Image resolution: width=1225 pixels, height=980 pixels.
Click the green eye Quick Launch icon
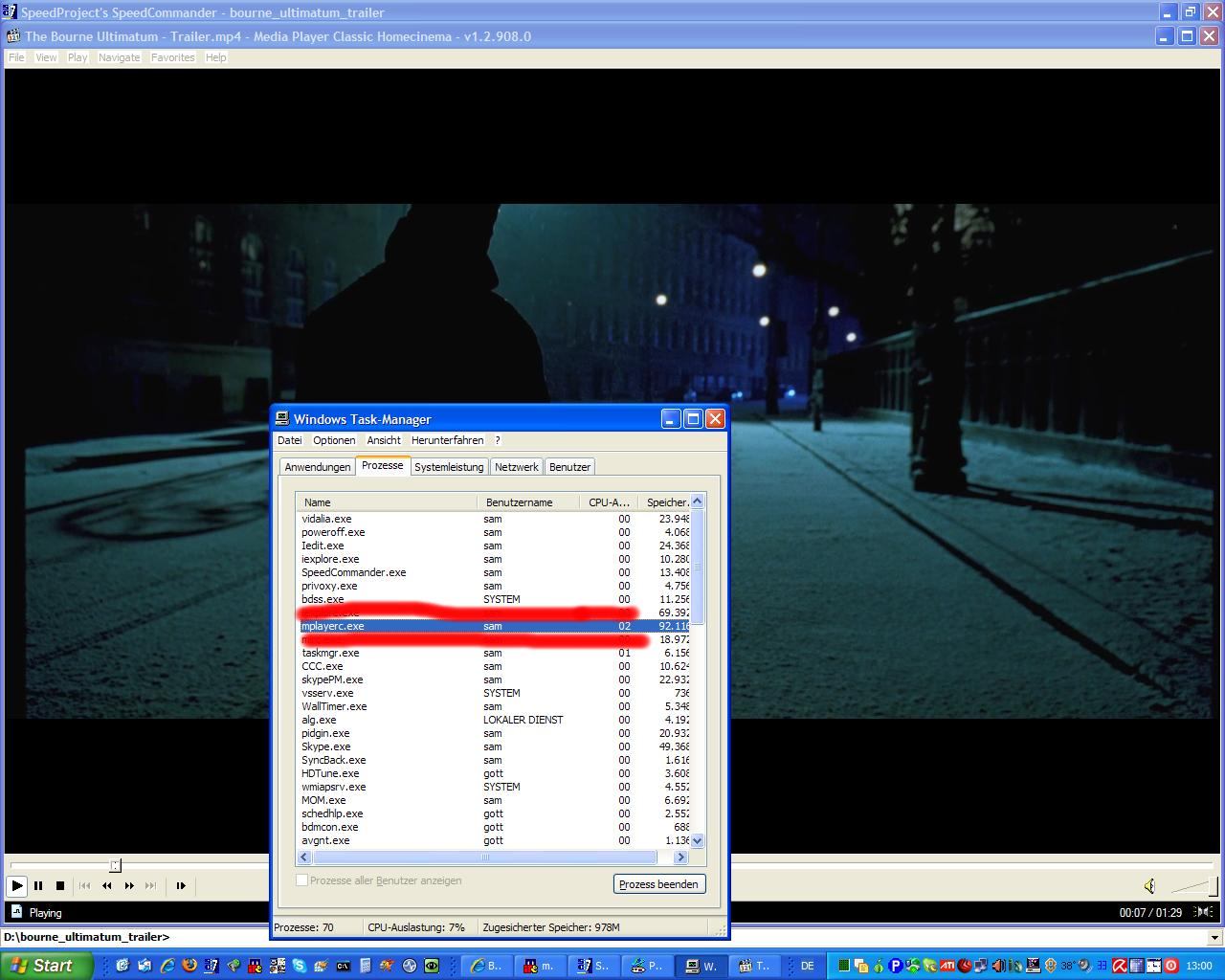[432, 966]
